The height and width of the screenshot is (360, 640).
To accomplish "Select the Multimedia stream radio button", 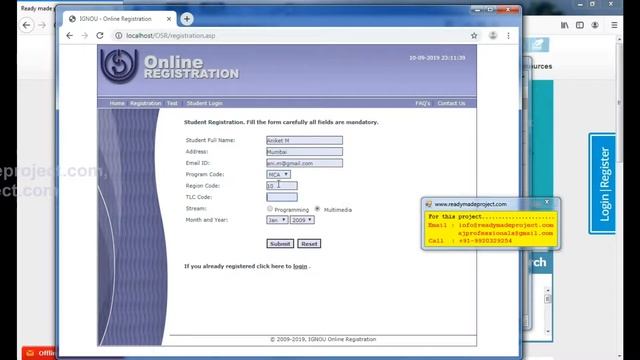I will click(317, 209).
